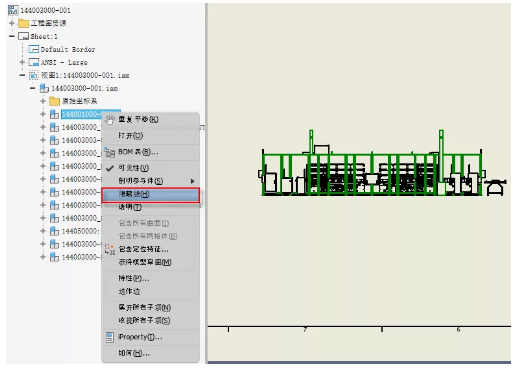519x368 pixels.
Task: Click the 工程图资源 folder icon
Action: coord(23,23)
